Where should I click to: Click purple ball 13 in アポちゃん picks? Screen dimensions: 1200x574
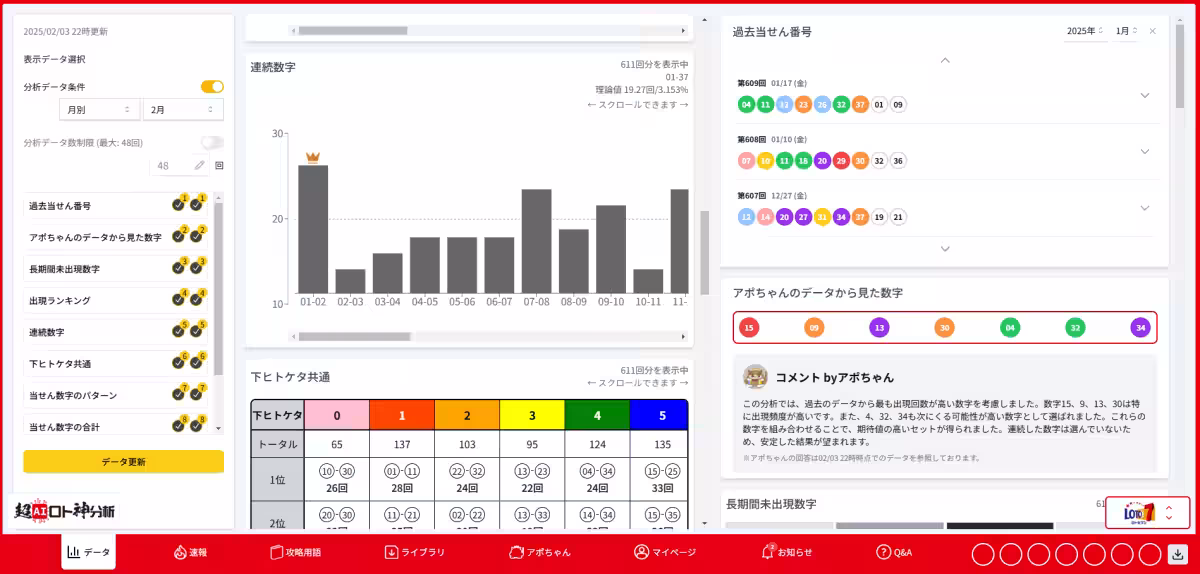click(879, 327)
